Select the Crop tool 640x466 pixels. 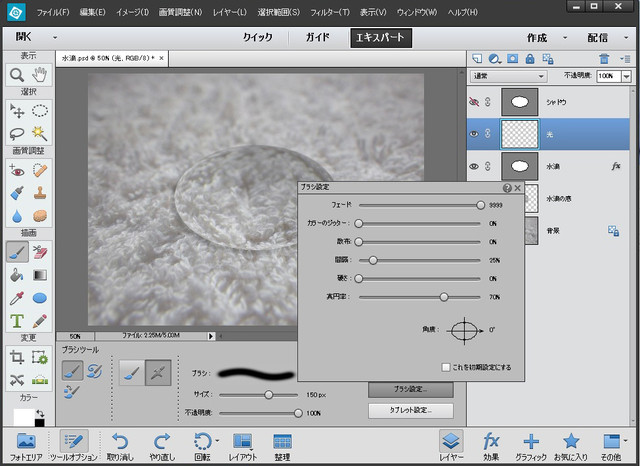[17, 357]
